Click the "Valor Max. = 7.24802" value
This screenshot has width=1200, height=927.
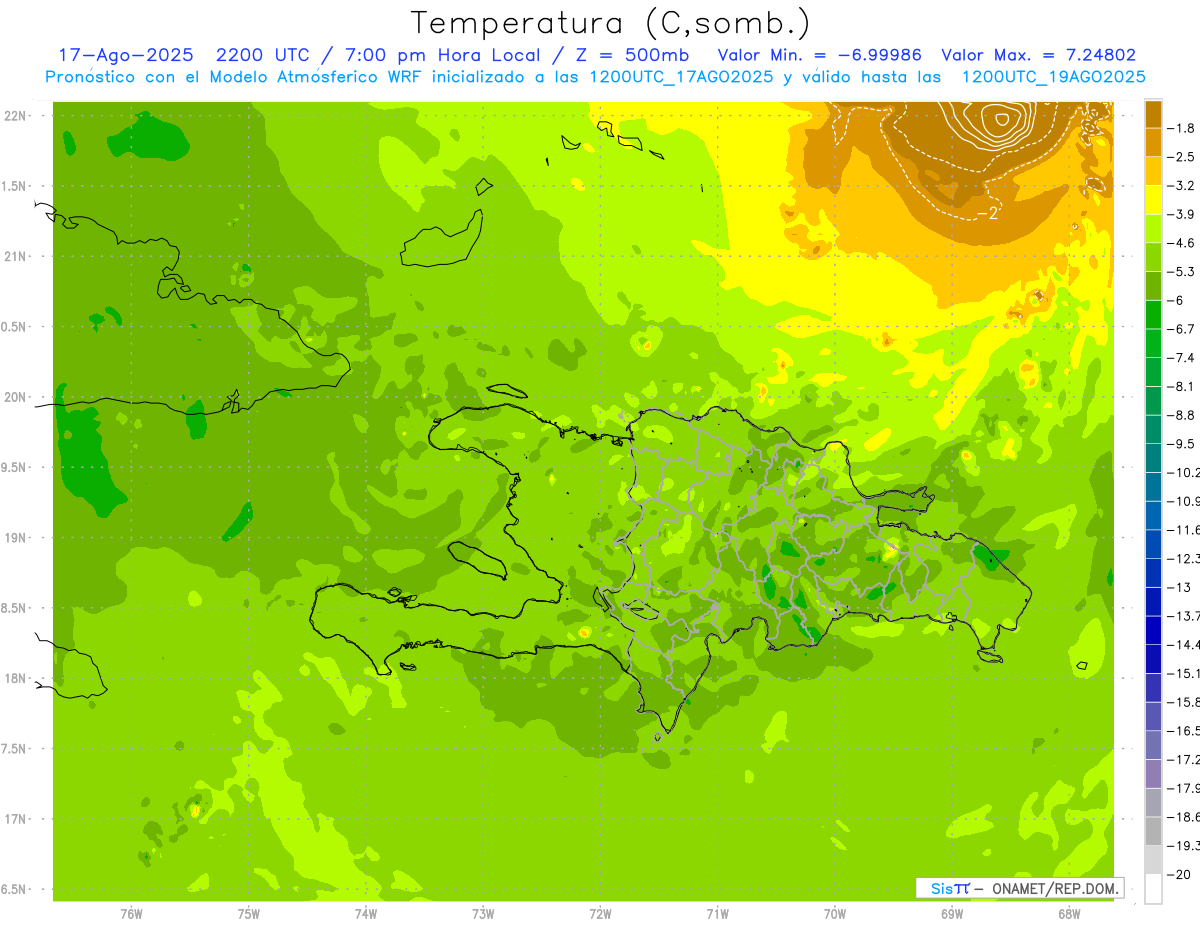coord(1039,55)
